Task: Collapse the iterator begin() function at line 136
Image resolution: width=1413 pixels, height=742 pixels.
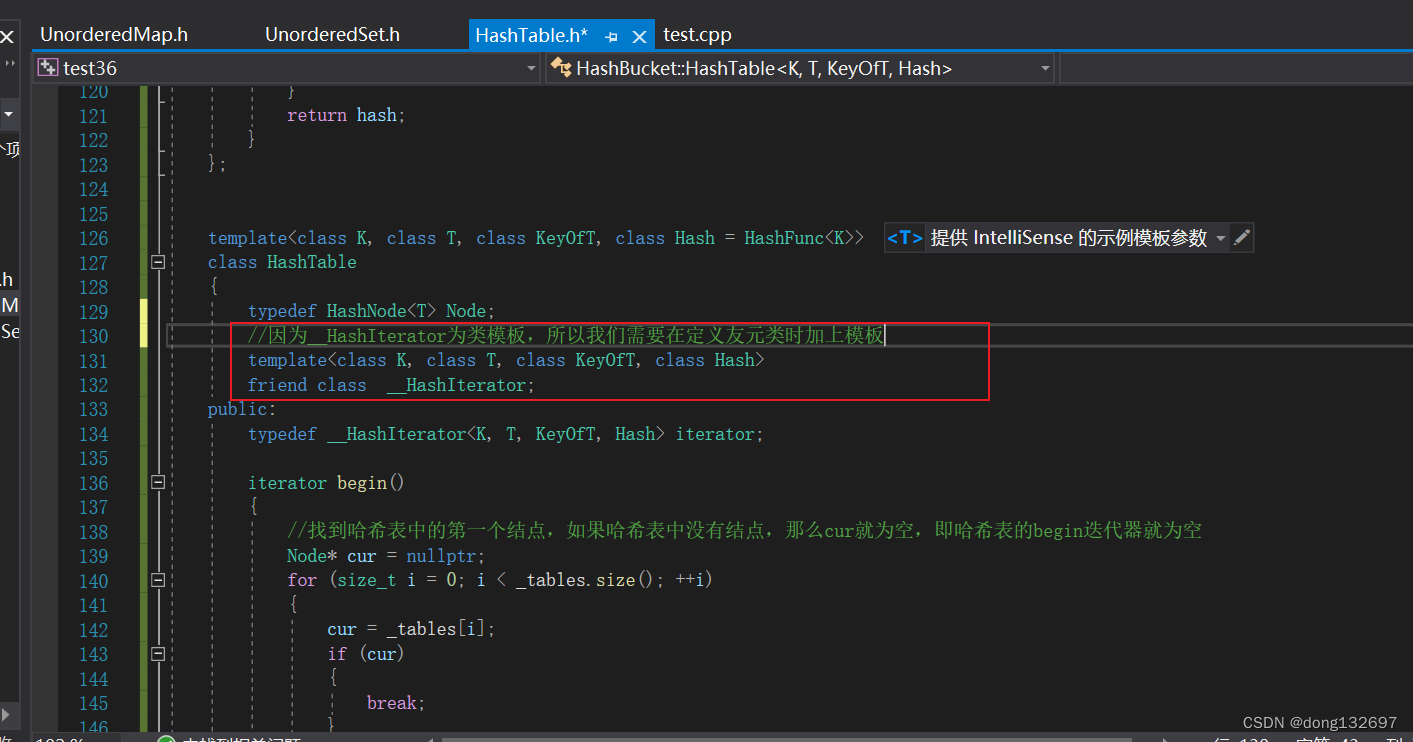Action: (157, 483)
